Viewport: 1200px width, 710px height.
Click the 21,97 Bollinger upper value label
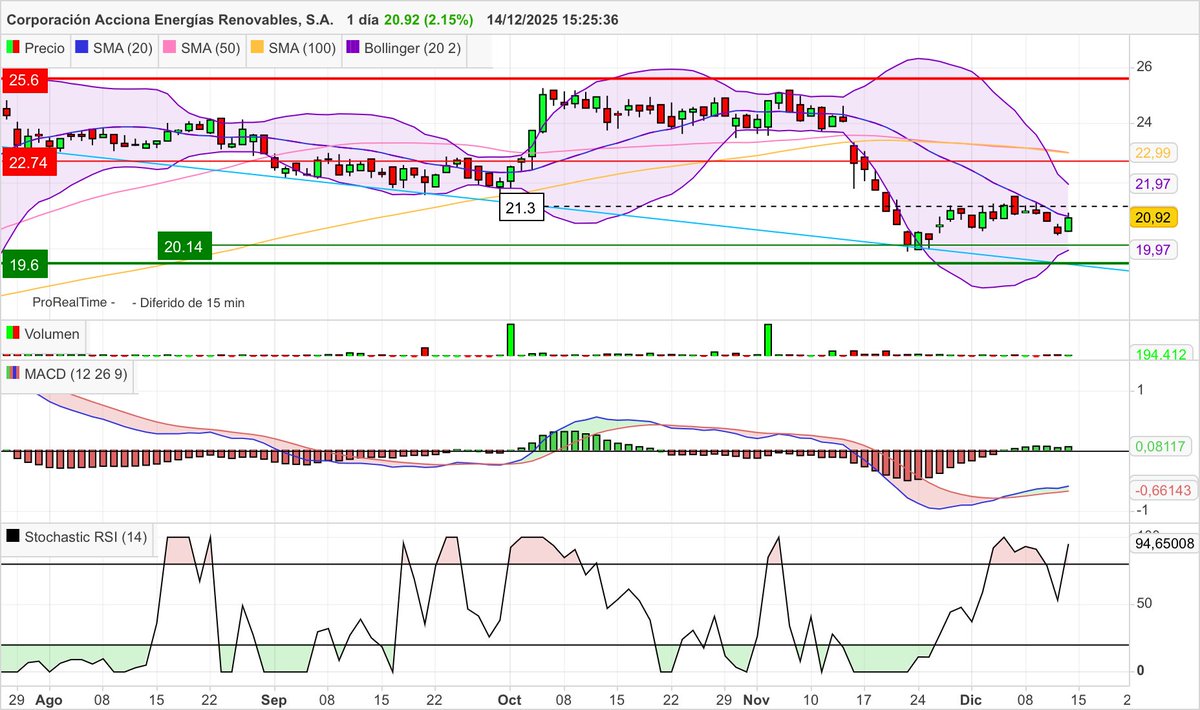1153,184
